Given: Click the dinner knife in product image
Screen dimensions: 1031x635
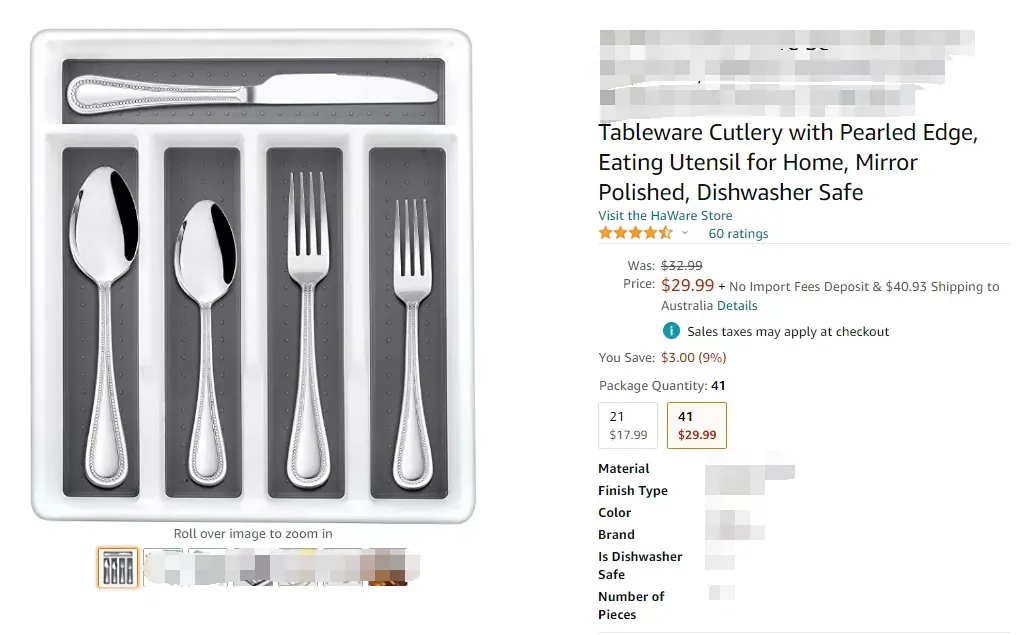Looking at the screenshot, I should (x=253, y=93).
